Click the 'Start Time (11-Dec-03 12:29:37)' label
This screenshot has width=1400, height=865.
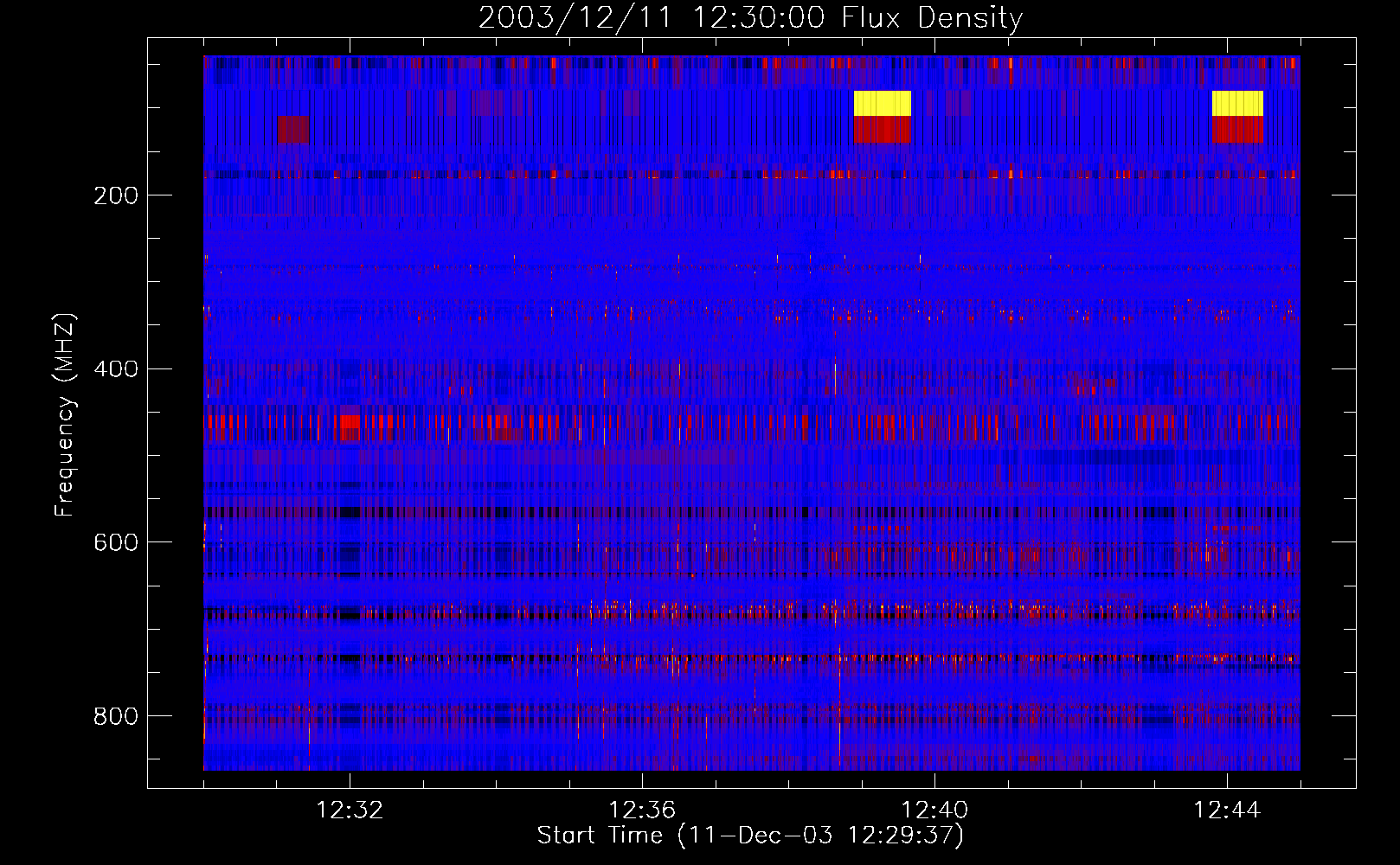tap(750, 836)
